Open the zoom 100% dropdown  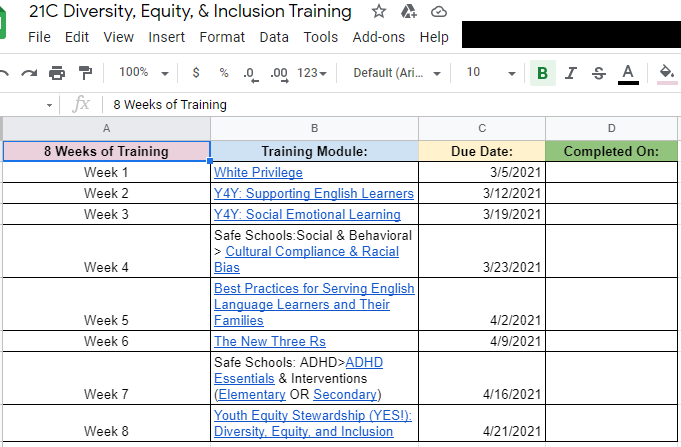[143, 73]
